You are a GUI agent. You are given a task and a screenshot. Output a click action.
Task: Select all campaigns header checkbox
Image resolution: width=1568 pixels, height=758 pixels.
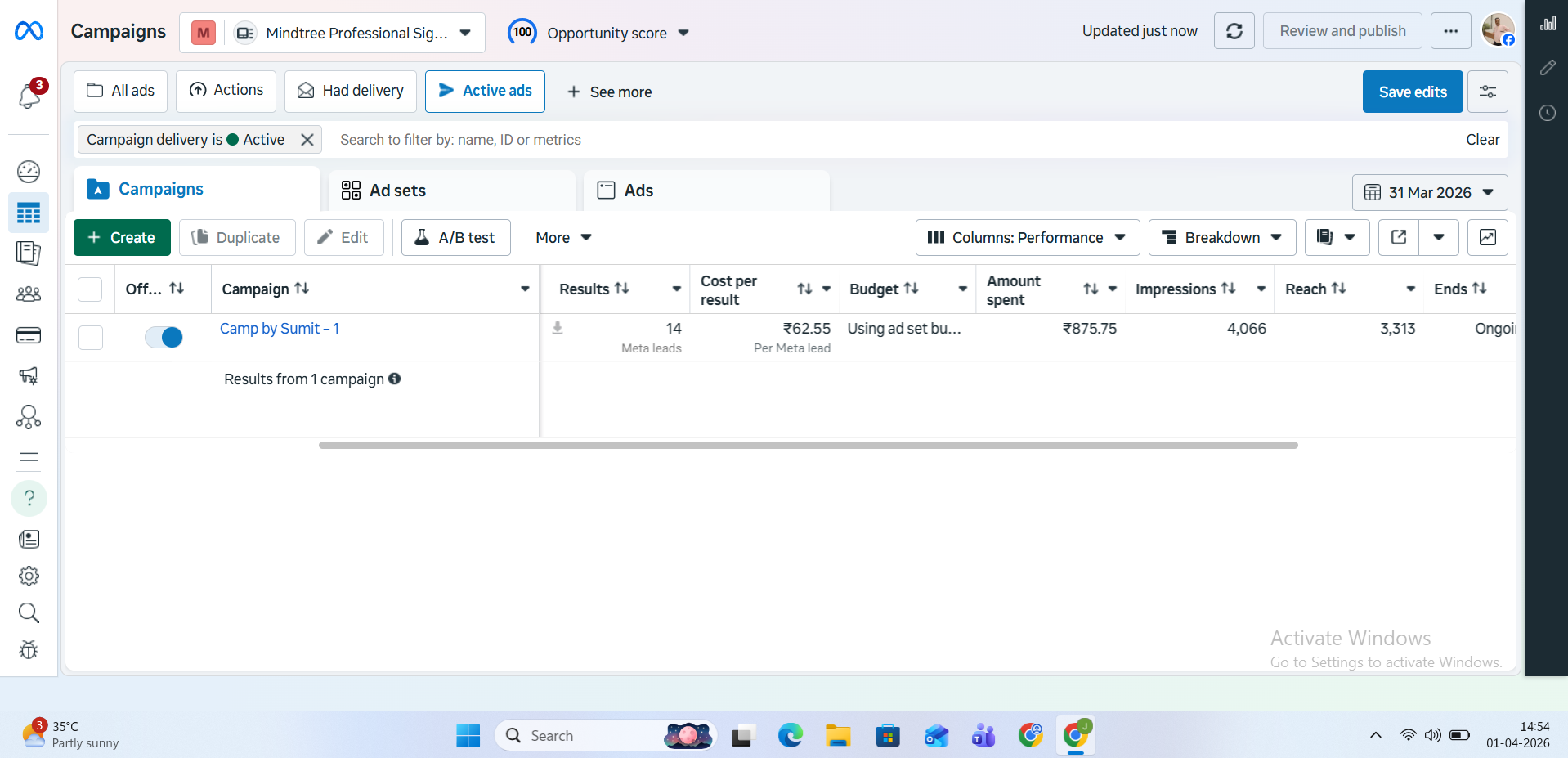tap(90, 289)
